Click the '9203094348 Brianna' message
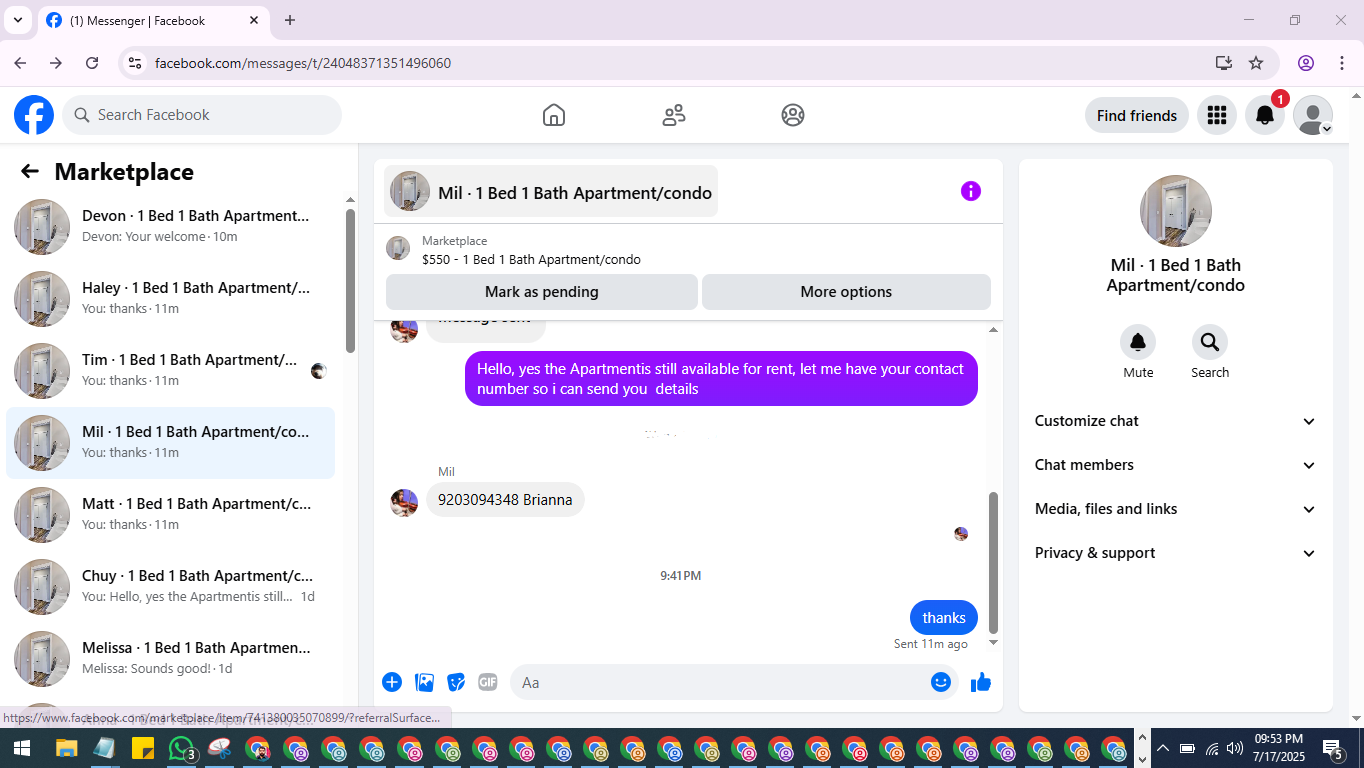 click(x=505, y=500)
